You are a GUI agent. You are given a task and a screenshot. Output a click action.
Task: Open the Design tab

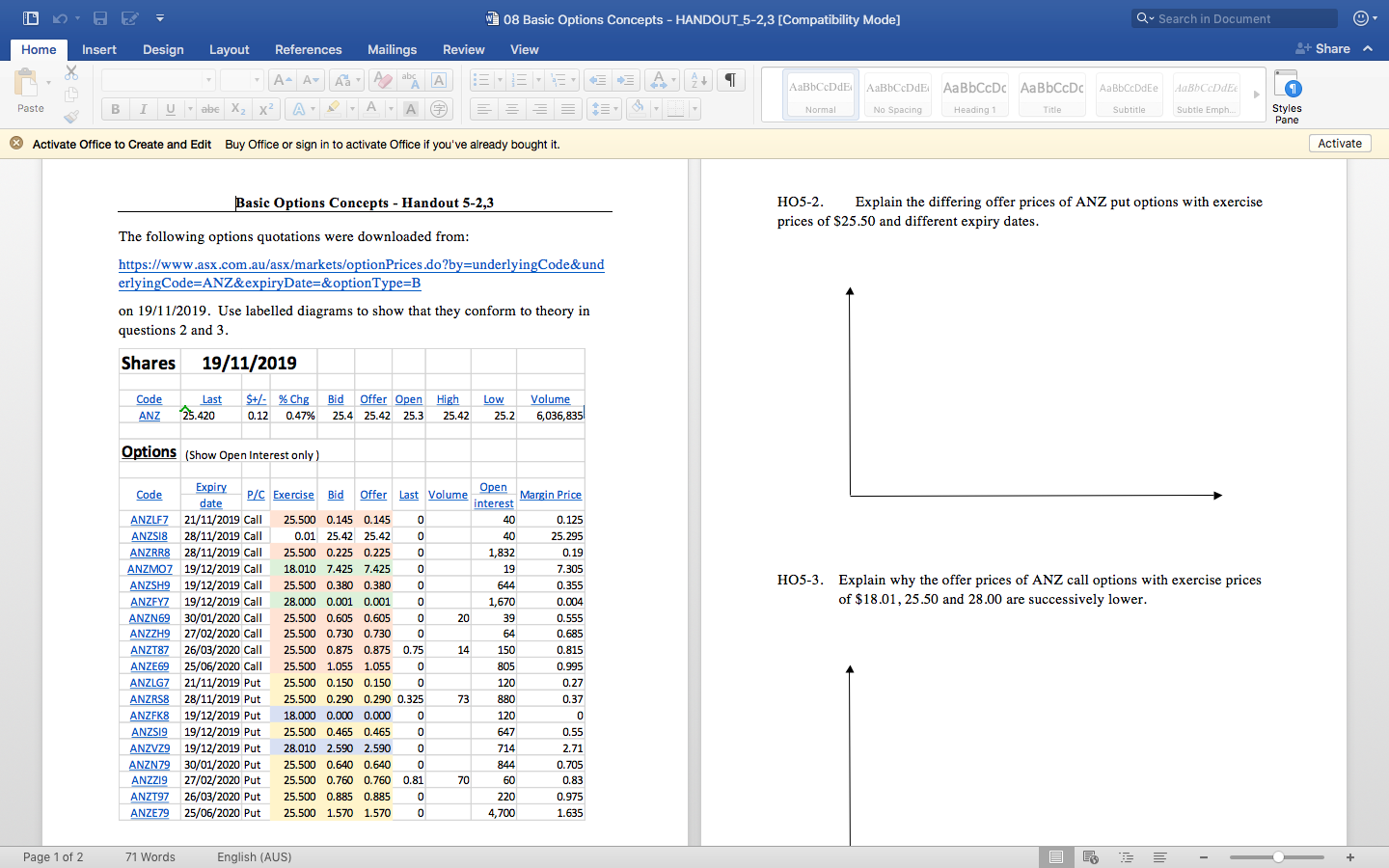point(163,49)
